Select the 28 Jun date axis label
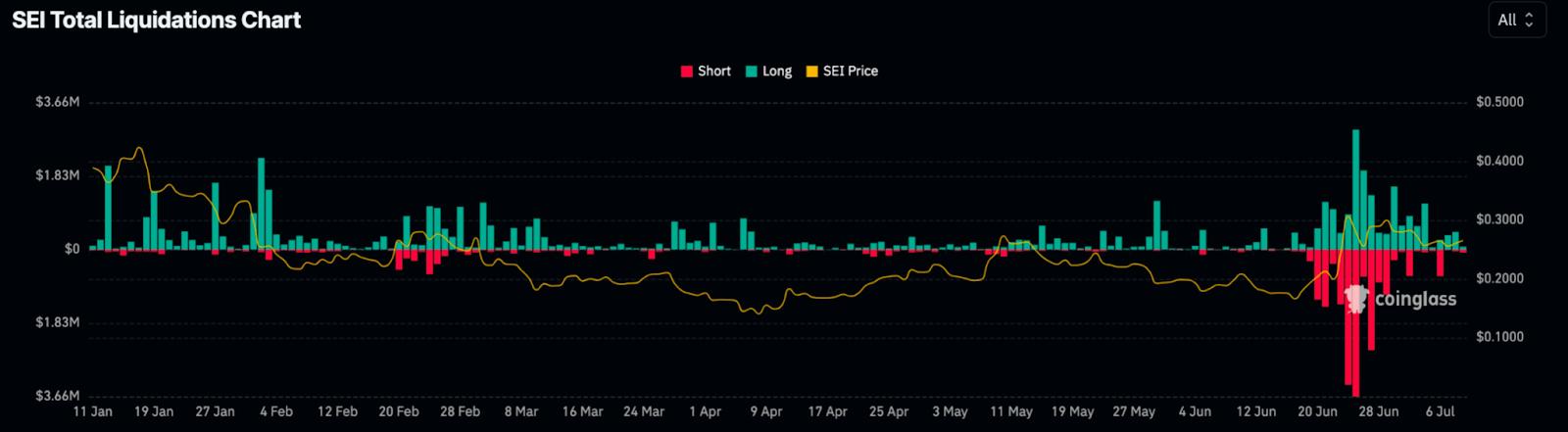Screen dimensions: 1568x432 pyautogui.click(x=1379, y=411)
